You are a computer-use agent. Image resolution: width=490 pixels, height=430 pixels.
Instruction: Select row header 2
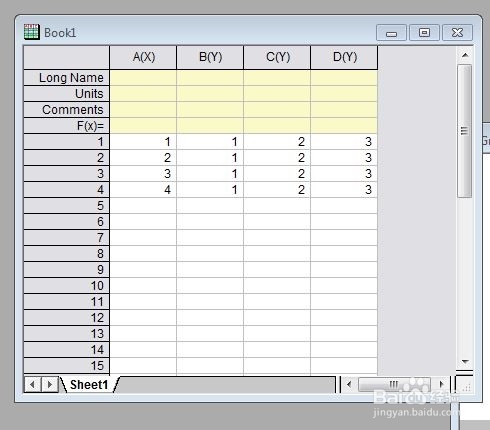67,158
